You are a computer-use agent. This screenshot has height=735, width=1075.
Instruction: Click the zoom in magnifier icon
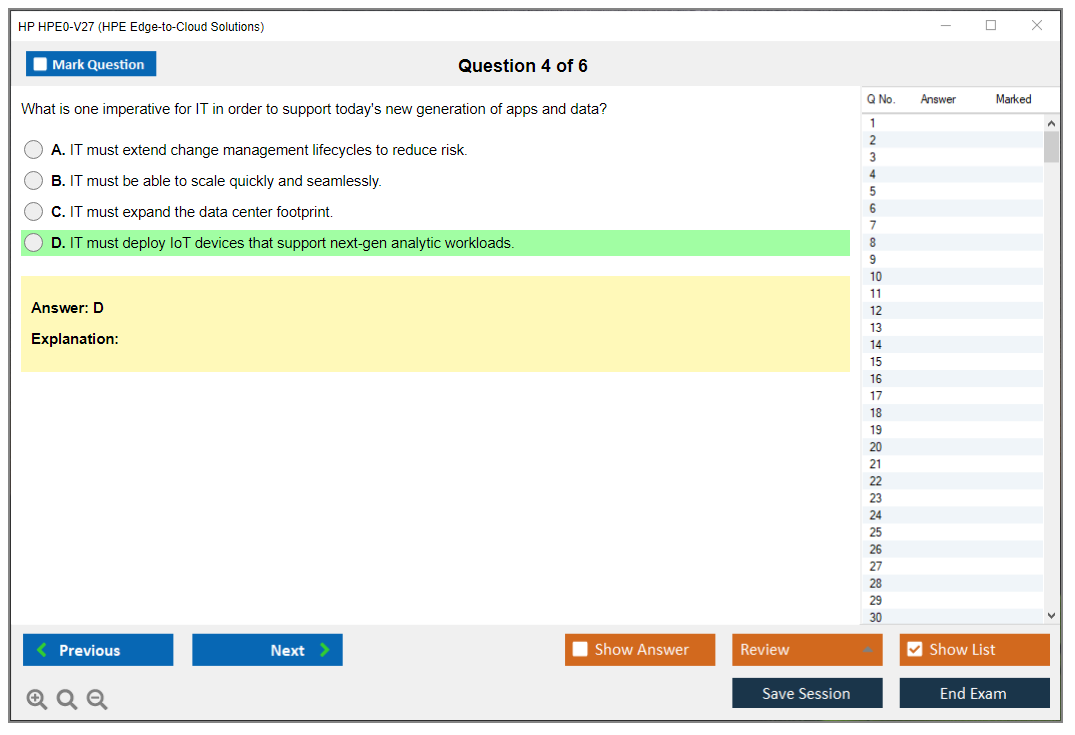[36, 700]
